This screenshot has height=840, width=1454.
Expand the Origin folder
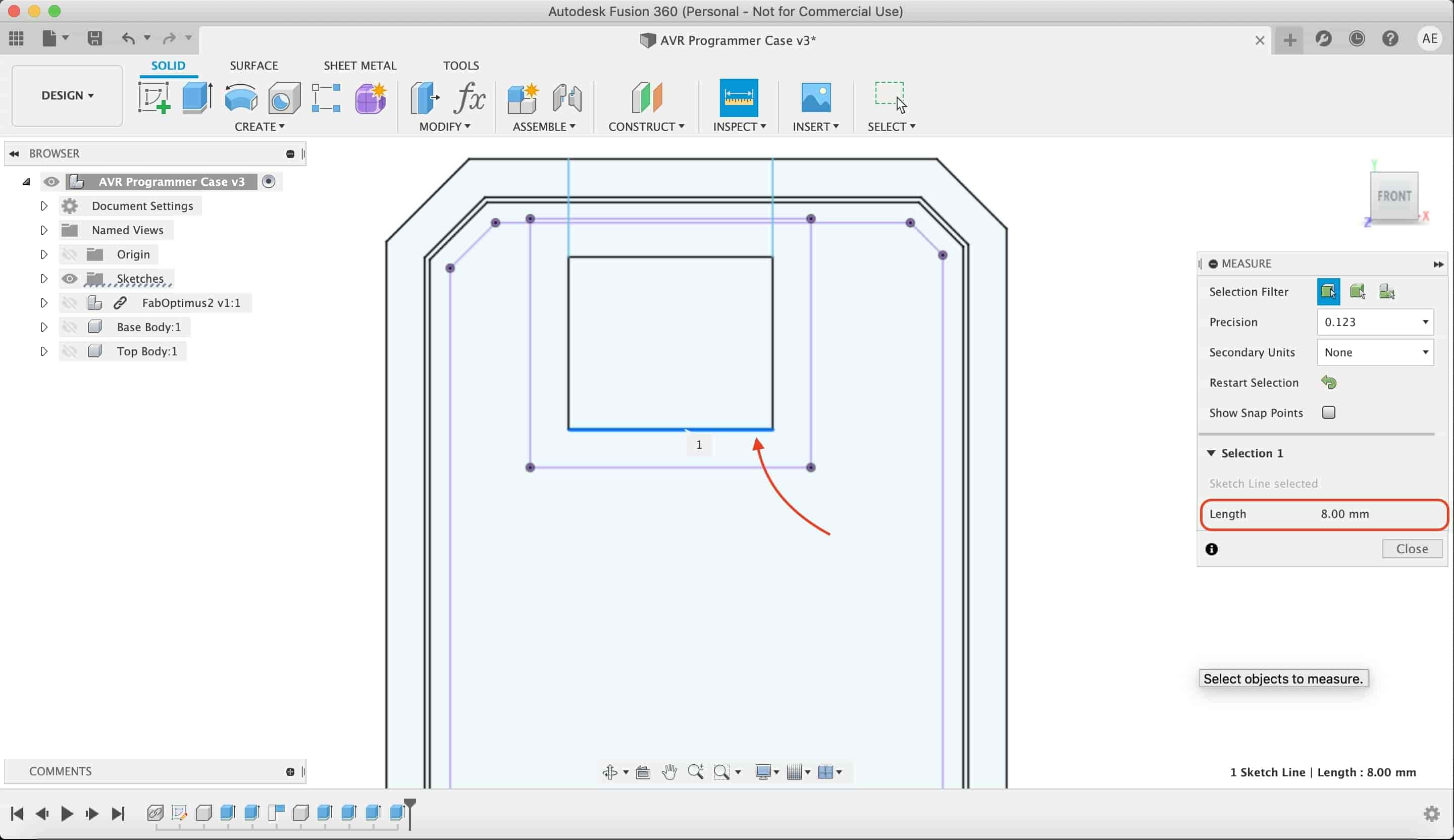[43, 254]
